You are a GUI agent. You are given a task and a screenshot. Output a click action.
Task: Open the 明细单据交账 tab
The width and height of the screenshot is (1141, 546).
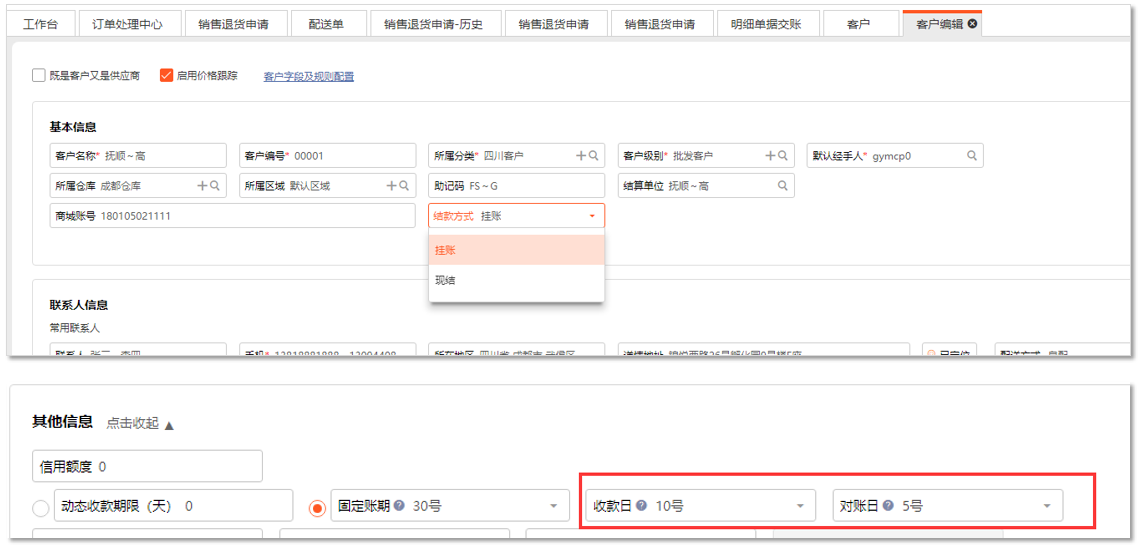(766, 24)
